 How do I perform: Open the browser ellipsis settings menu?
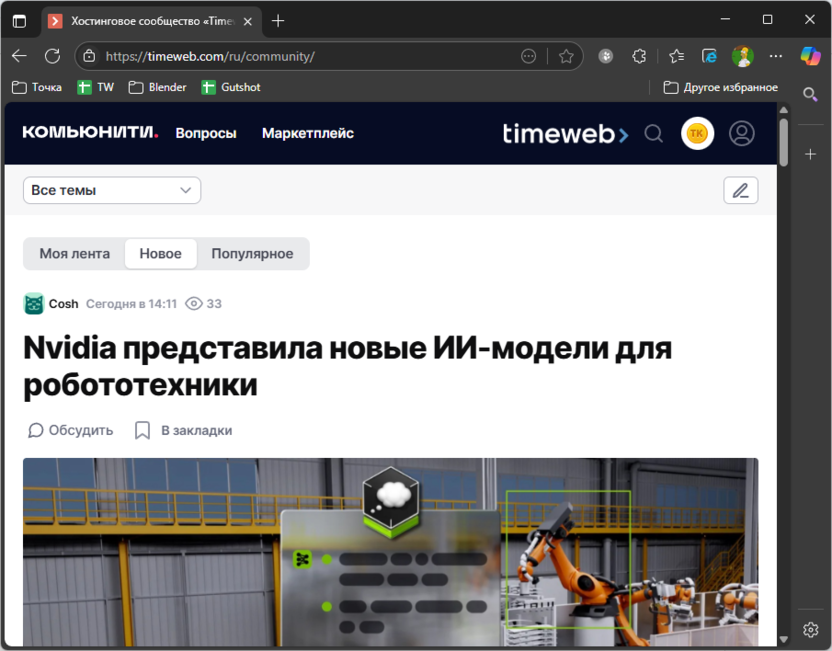coord(775,55)
